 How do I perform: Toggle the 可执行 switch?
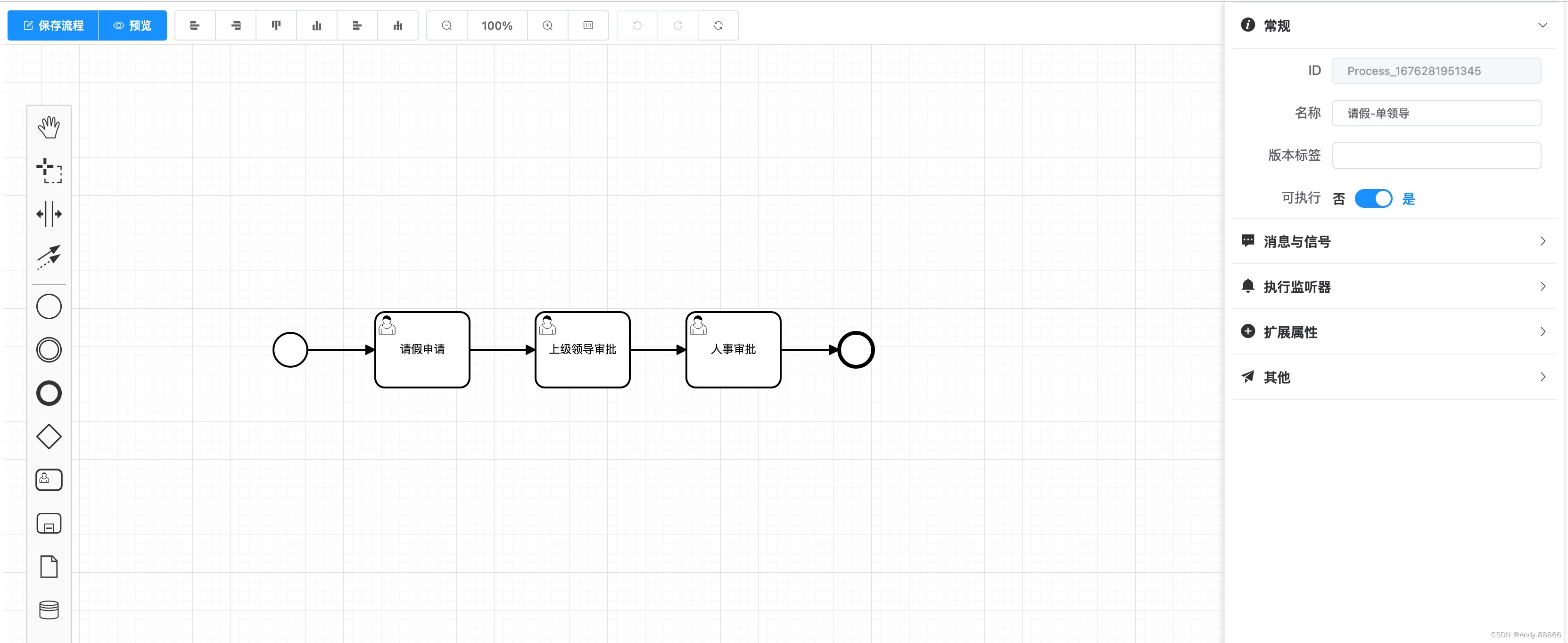click(x=1373, y=198)
